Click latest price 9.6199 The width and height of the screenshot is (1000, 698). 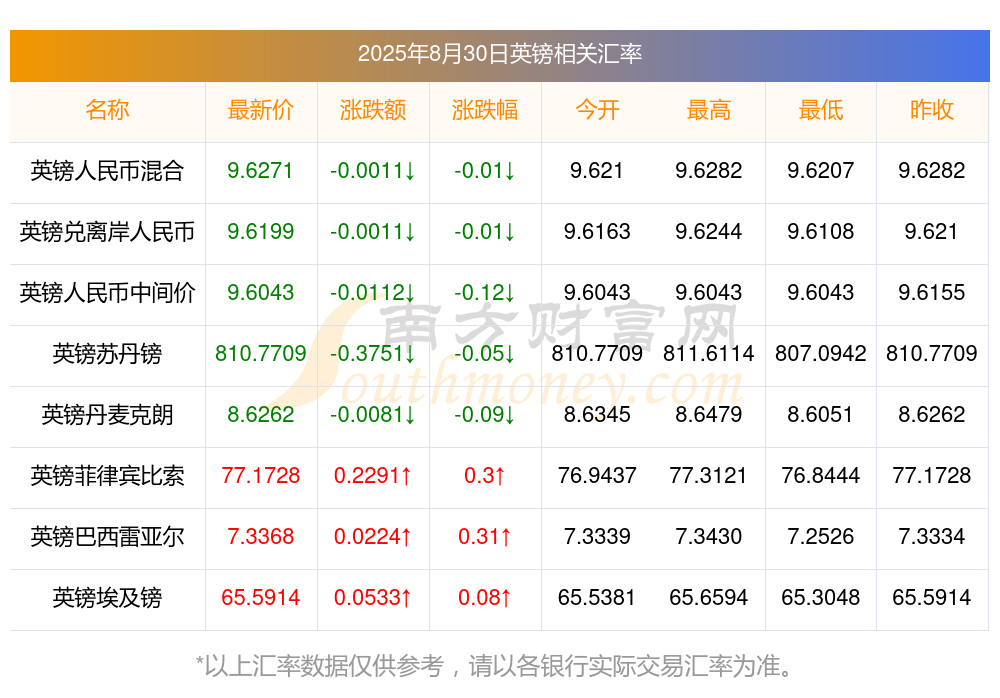click(260, 232)
